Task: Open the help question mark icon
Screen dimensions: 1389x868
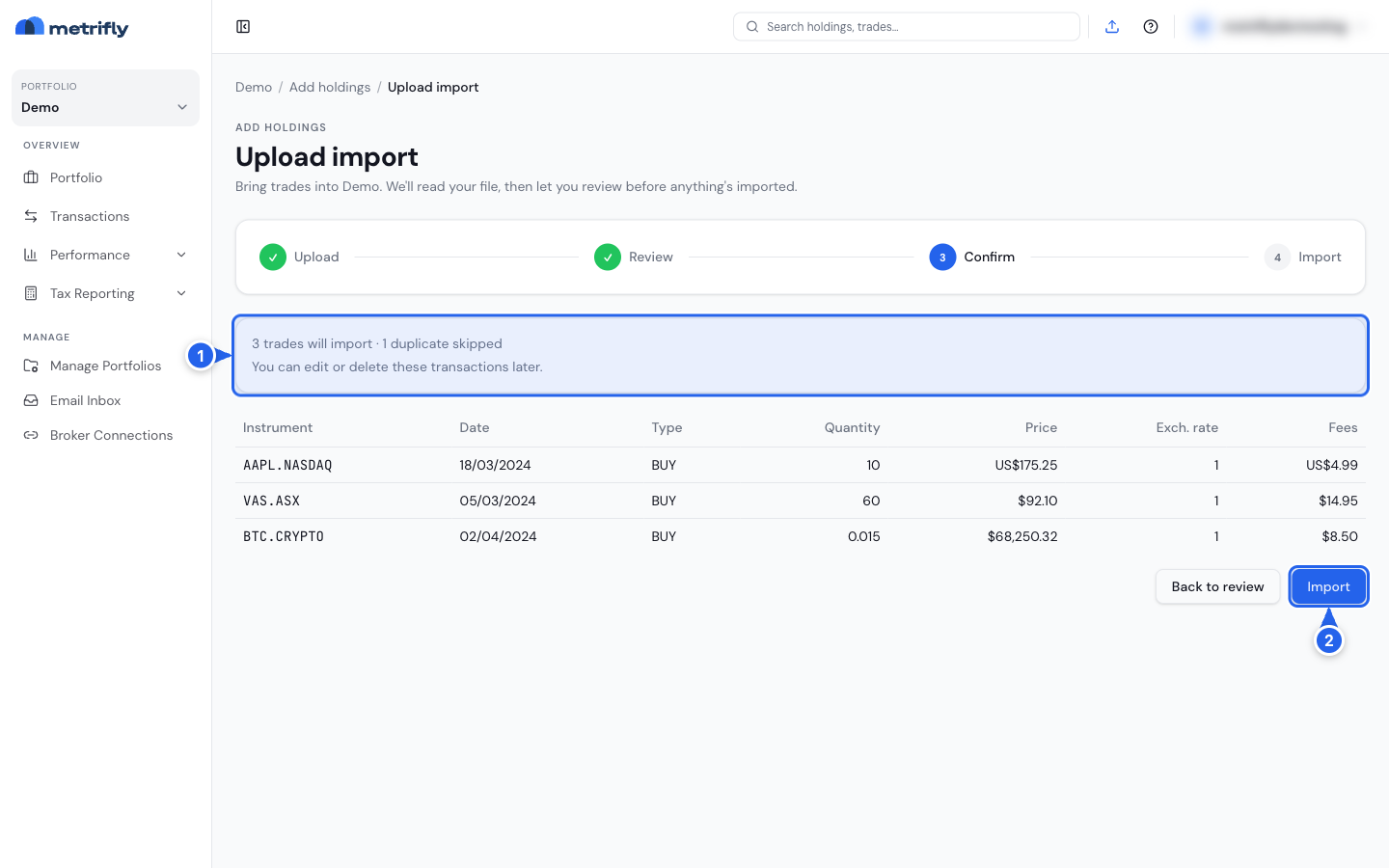Action: click(1151, 27)
